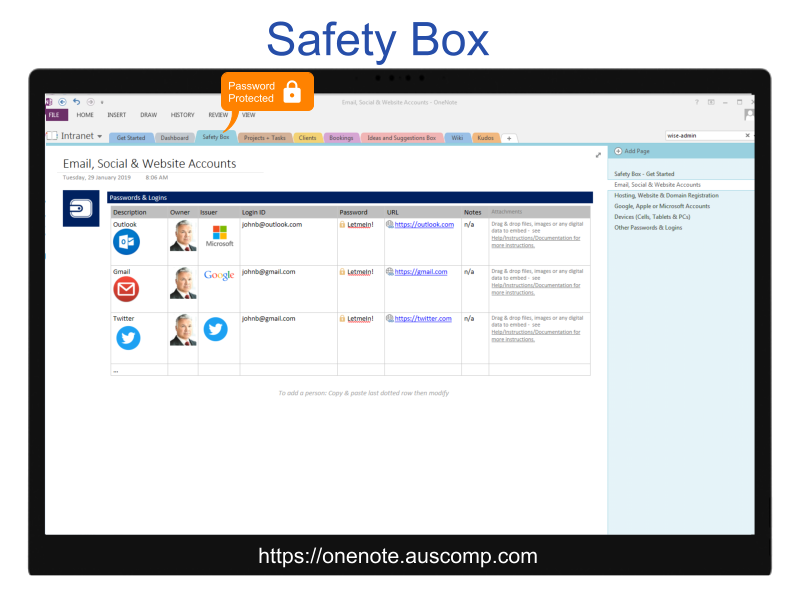Toggle full-page view with the double arrow

[597, 156]
